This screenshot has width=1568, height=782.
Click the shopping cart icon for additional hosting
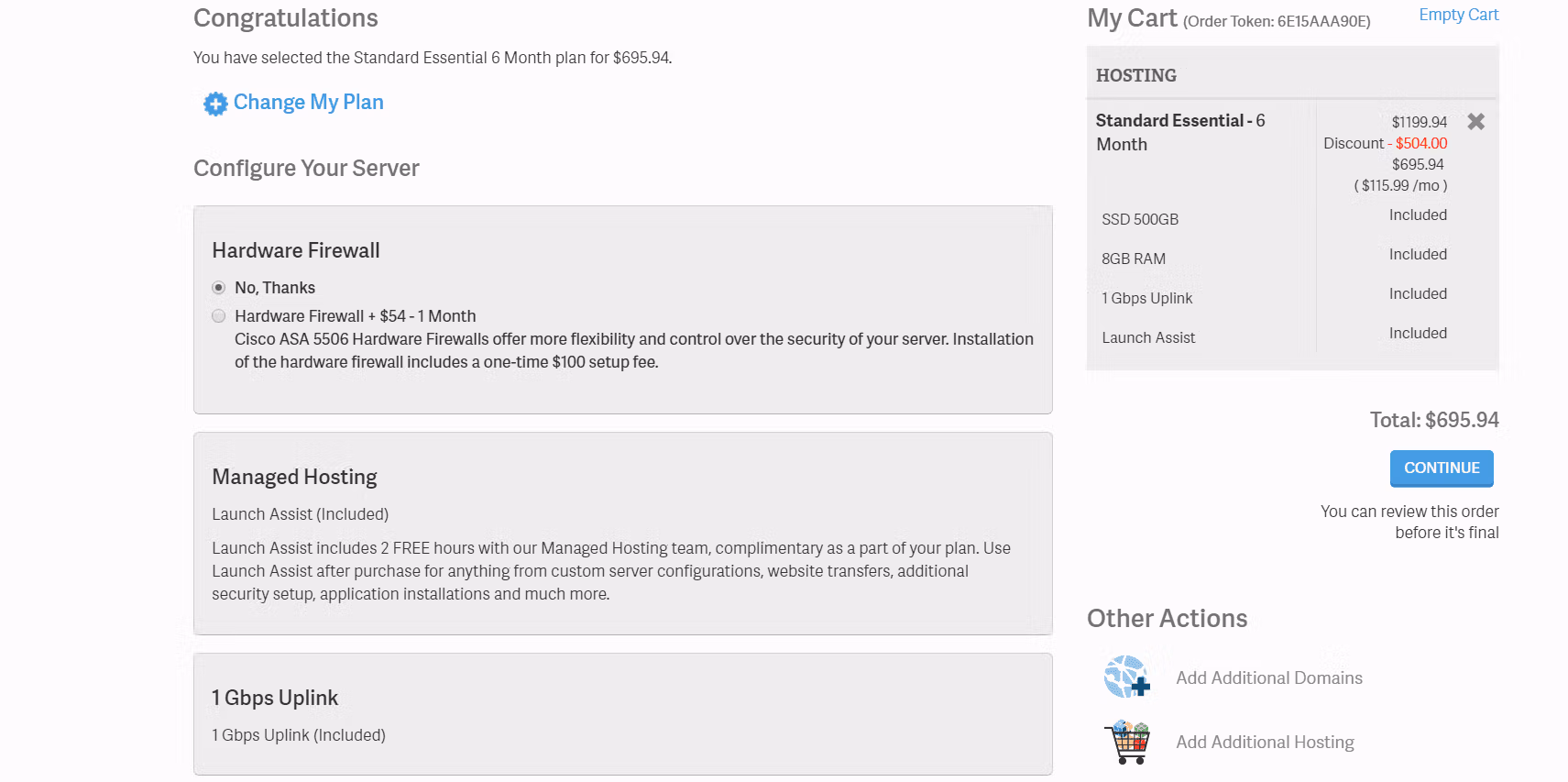[1128, 742]
